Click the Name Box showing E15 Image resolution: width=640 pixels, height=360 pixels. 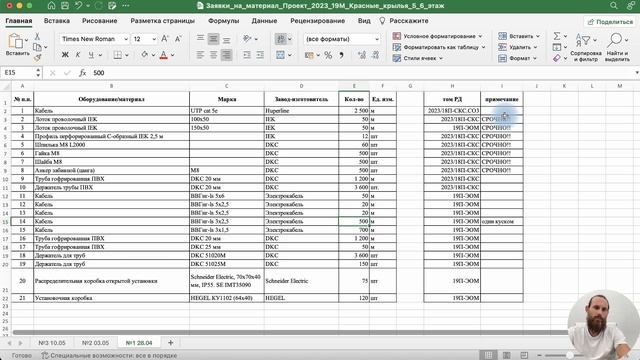click(x=20, y=73)
